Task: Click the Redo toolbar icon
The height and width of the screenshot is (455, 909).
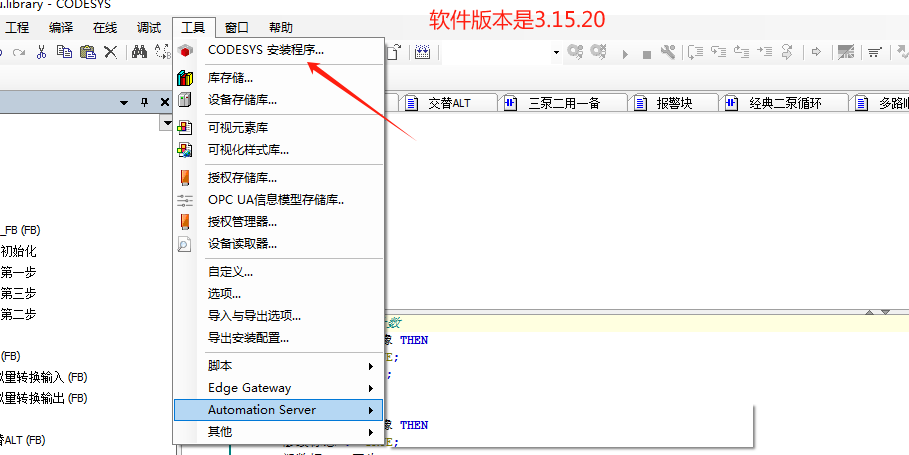Action: tap(19, 53)
